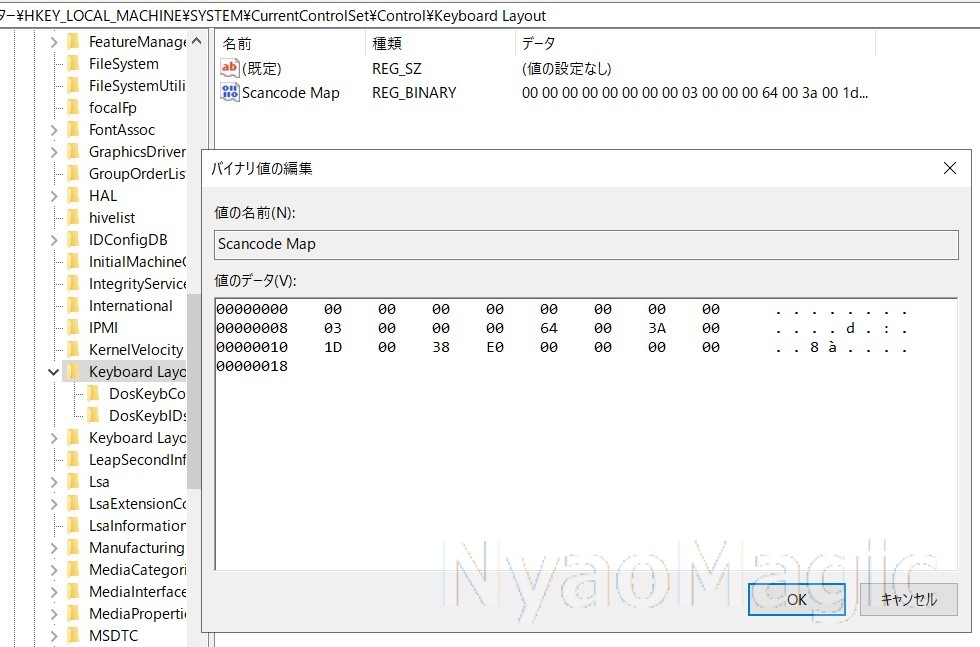The height and width of the screenshot is (647, 980).
Task: Click the Scancode Map data cell hex string
Action: (695, 93)
